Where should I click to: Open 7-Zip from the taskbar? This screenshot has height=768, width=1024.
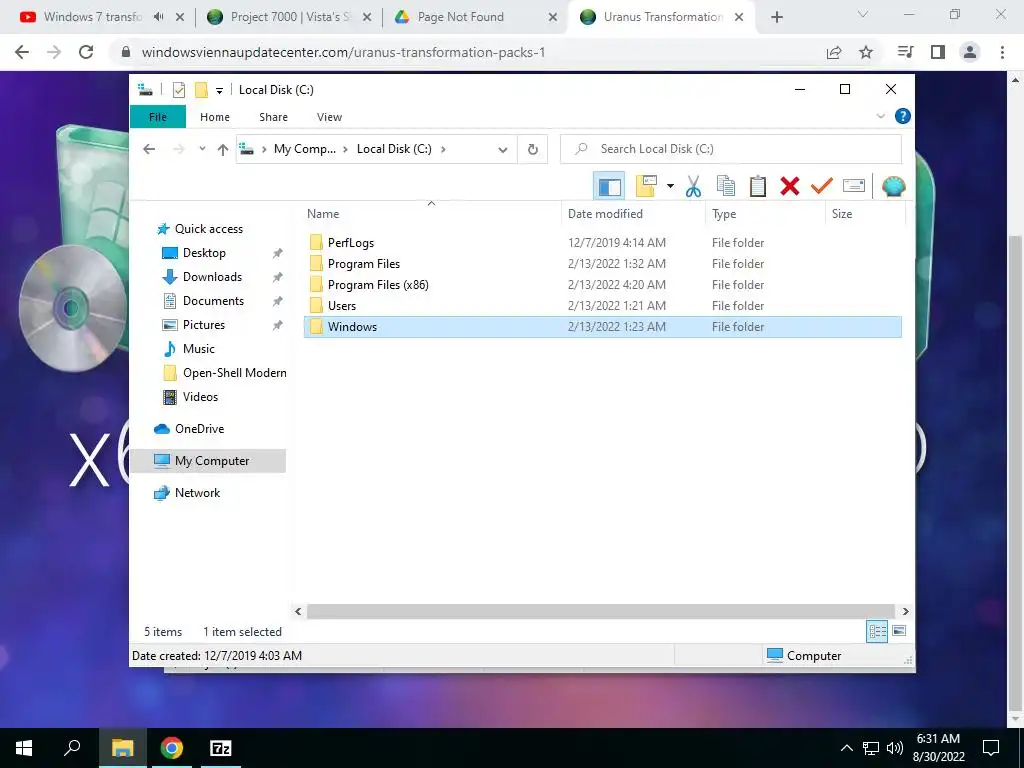click(x=220, y=748)
